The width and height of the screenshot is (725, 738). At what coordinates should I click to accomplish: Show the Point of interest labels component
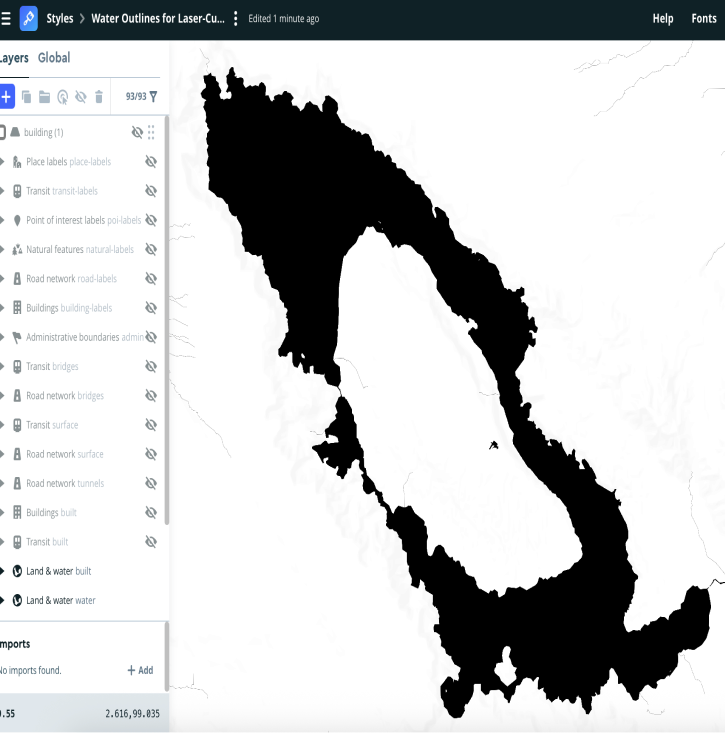151,220
